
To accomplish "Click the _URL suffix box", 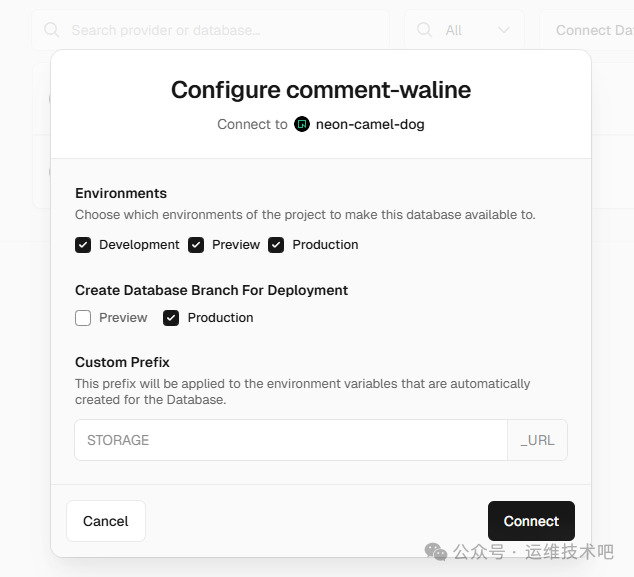I will click(x=537, y=440).
